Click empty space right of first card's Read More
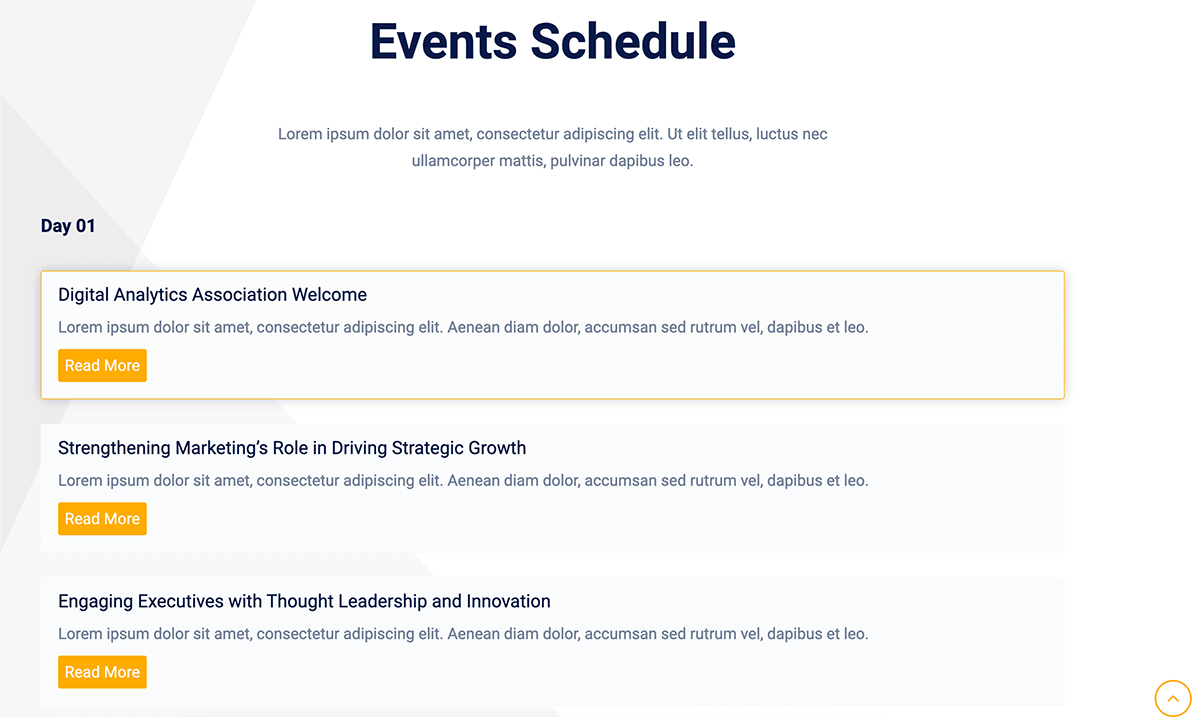 600,366
